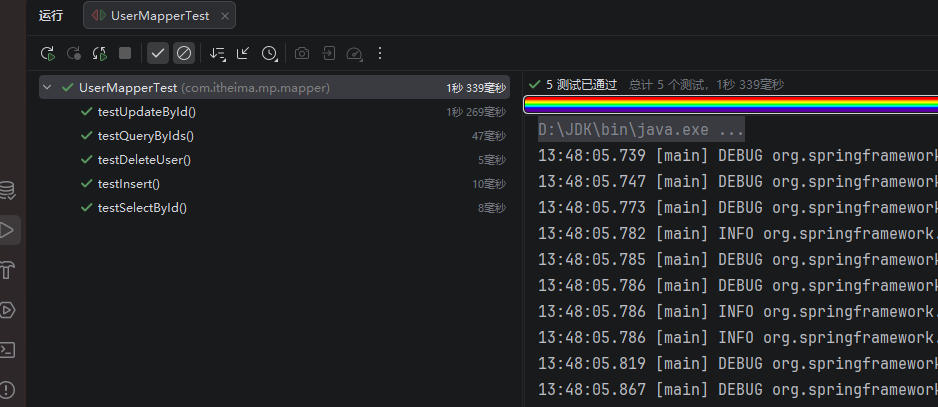Click log line timestamped 13:48:05.785
The height and width of the screenshot is (407, 938).
pyautogui.click(x=738, y=259)
